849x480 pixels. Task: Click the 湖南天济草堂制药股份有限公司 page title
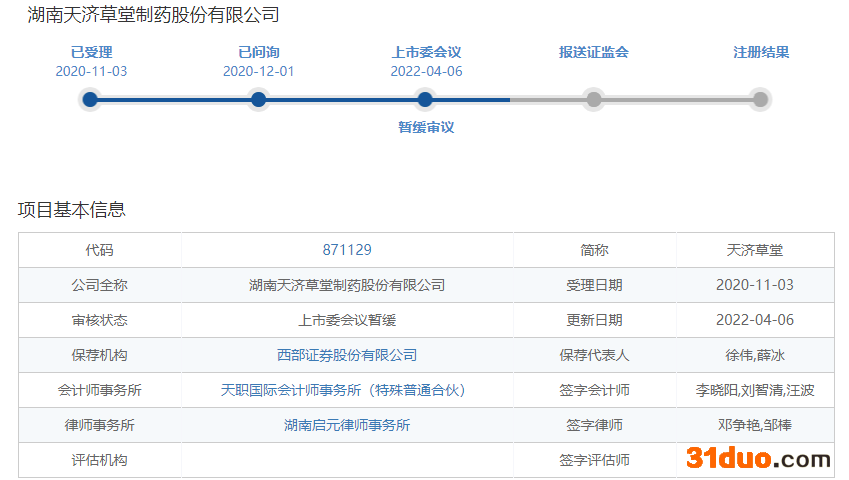(153, 15)
